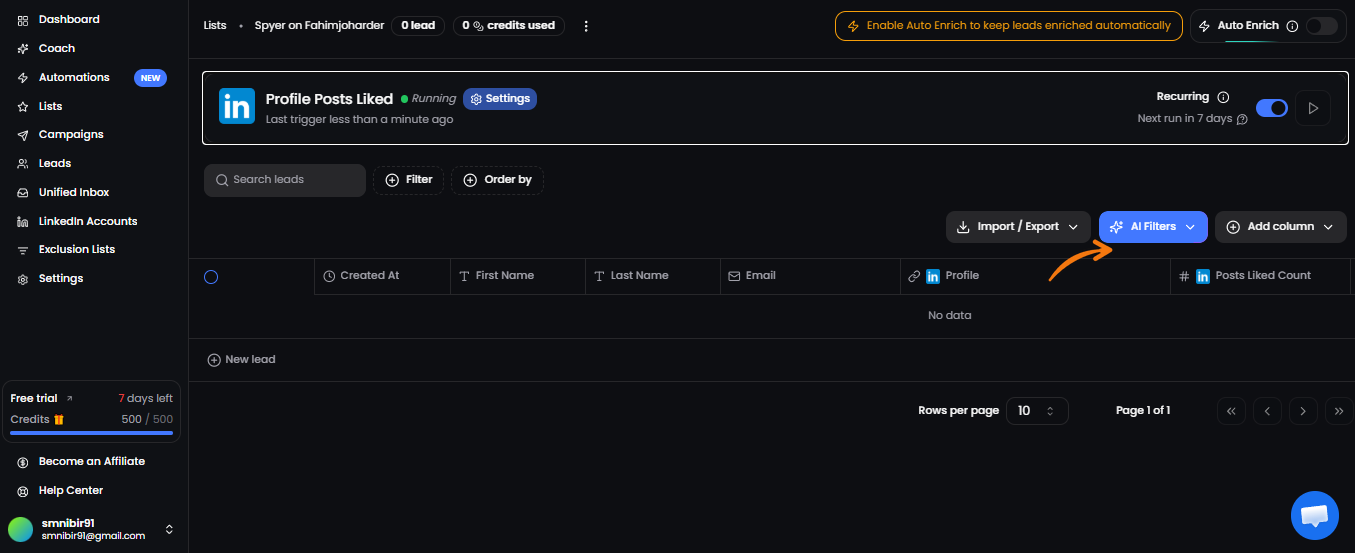Select all rows with the header checkbox

pyautogui.click(x=211, y=277)
